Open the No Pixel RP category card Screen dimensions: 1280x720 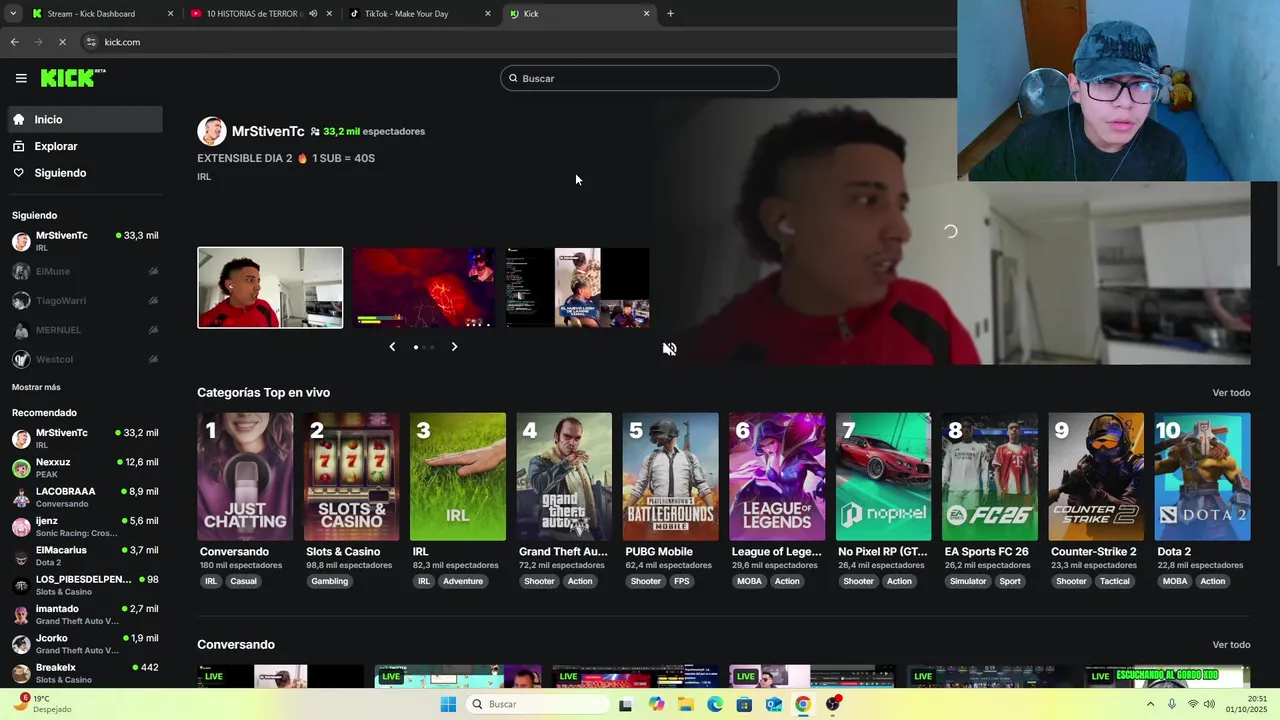[883, 477]
